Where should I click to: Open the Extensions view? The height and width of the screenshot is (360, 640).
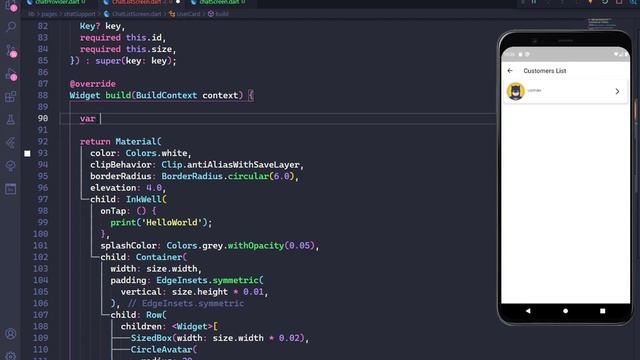(11, 97)
